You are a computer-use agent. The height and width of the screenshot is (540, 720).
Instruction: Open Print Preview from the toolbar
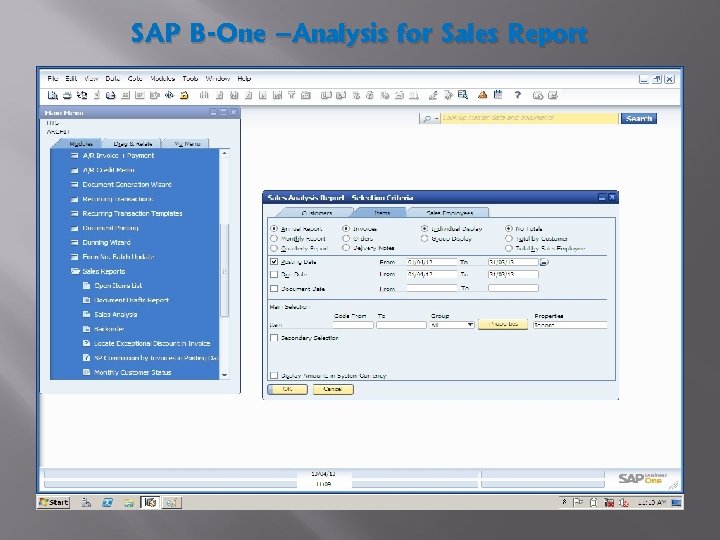(x=53, y=95)
